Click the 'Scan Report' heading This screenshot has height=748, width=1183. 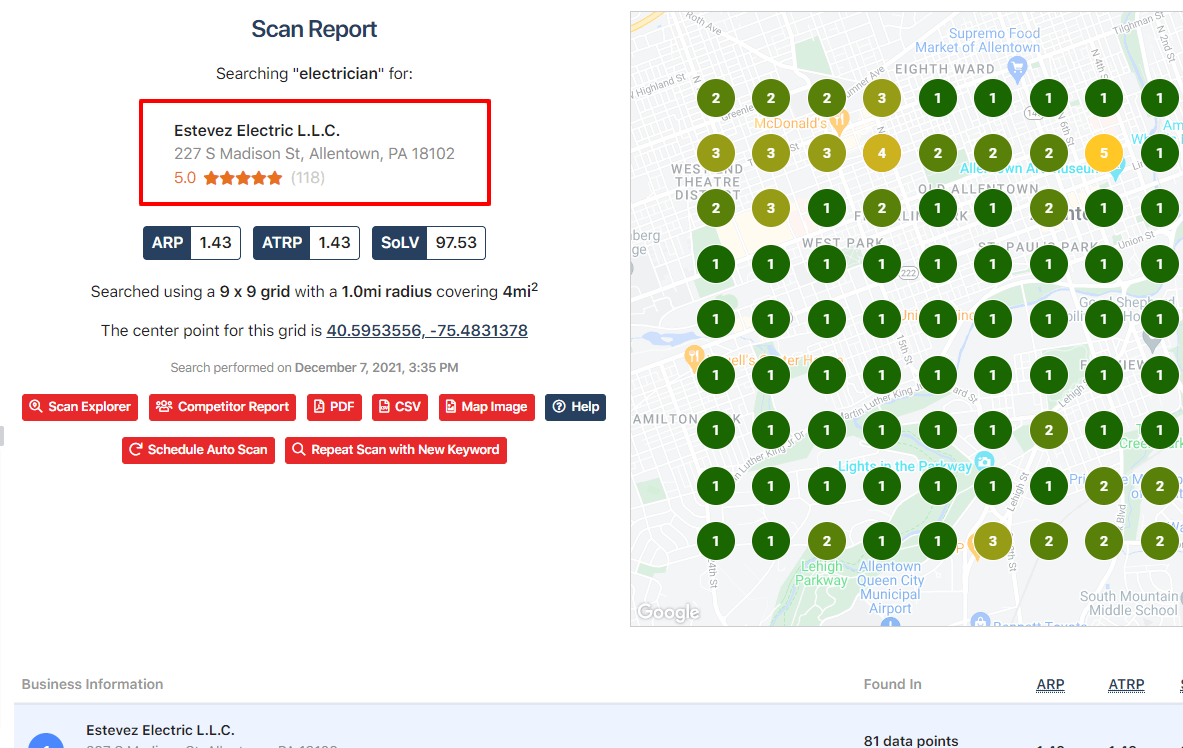coord(314,29)
